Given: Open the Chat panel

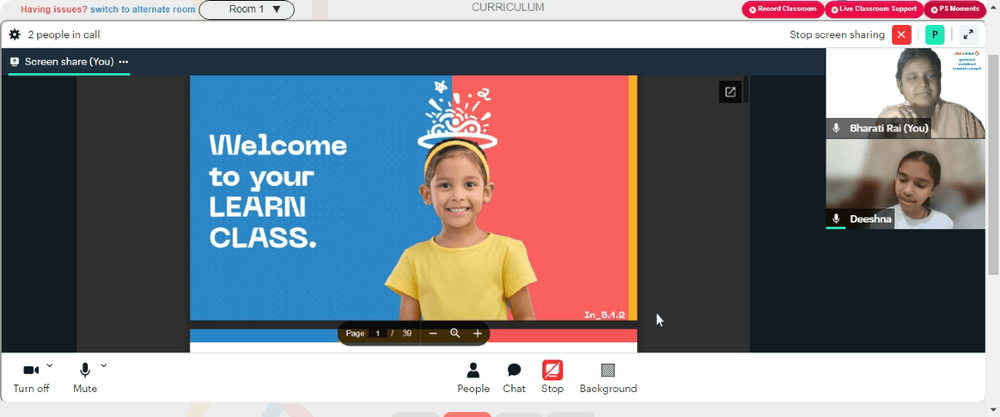Looking at the screenshot, I should click(x=514, y=377).
